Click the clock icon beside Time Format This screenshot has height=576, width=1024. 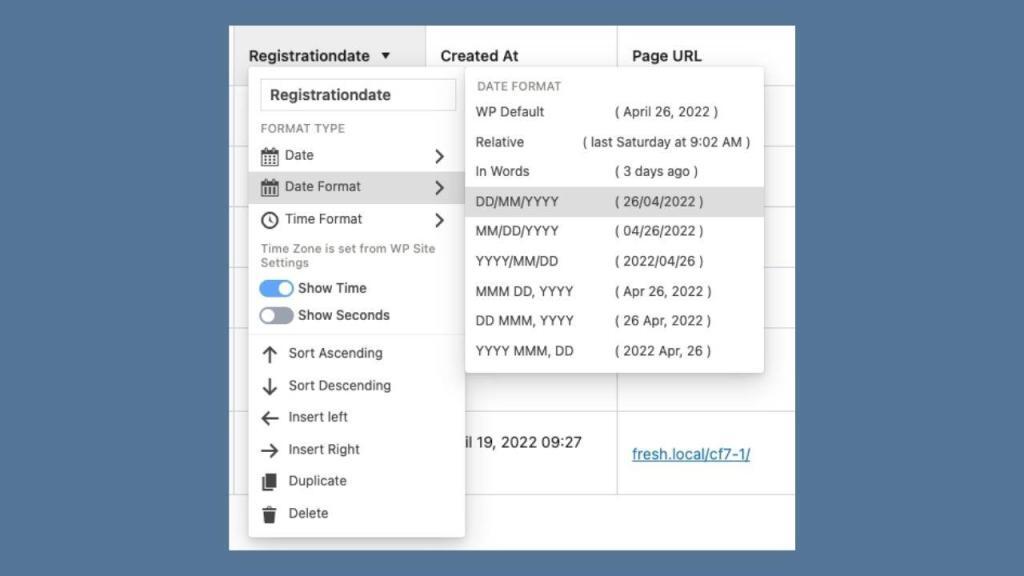[x=270, y=220]
